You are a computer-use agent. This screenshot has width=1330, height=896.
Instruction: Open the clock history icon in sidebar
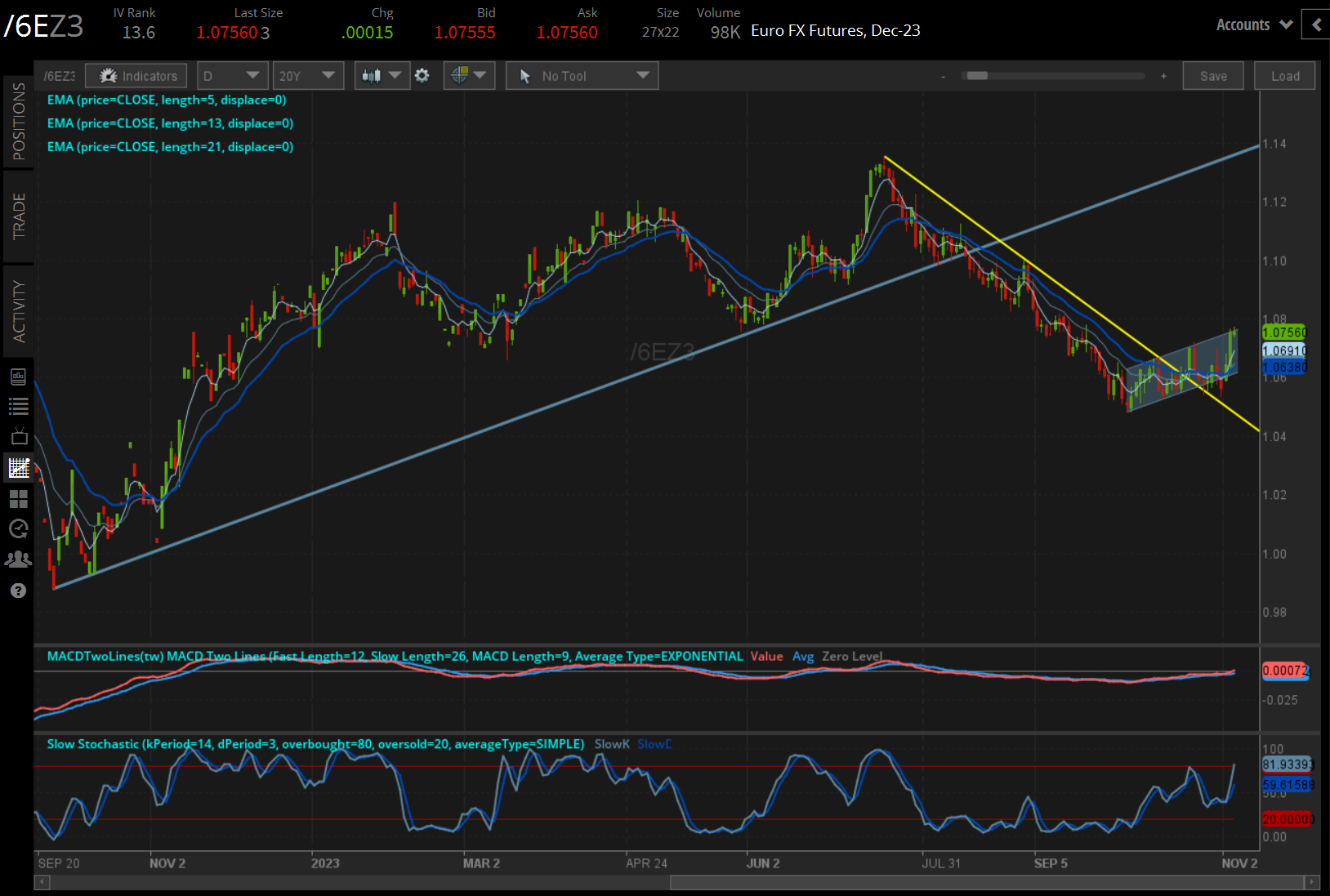click(18, 529)
